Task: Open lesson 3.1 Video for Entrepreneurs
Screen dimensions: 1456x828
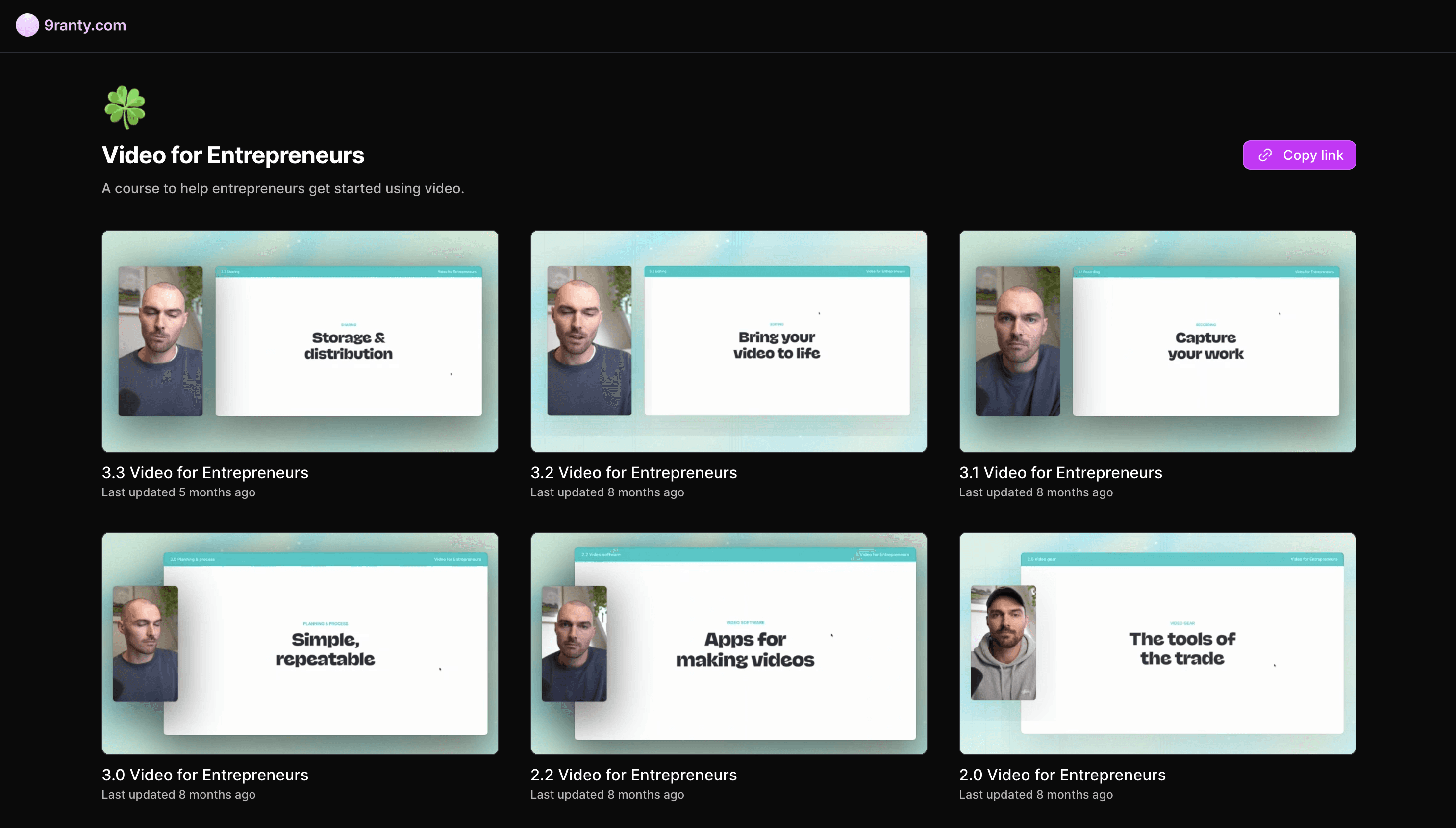Action: (x=1060, y=472)
